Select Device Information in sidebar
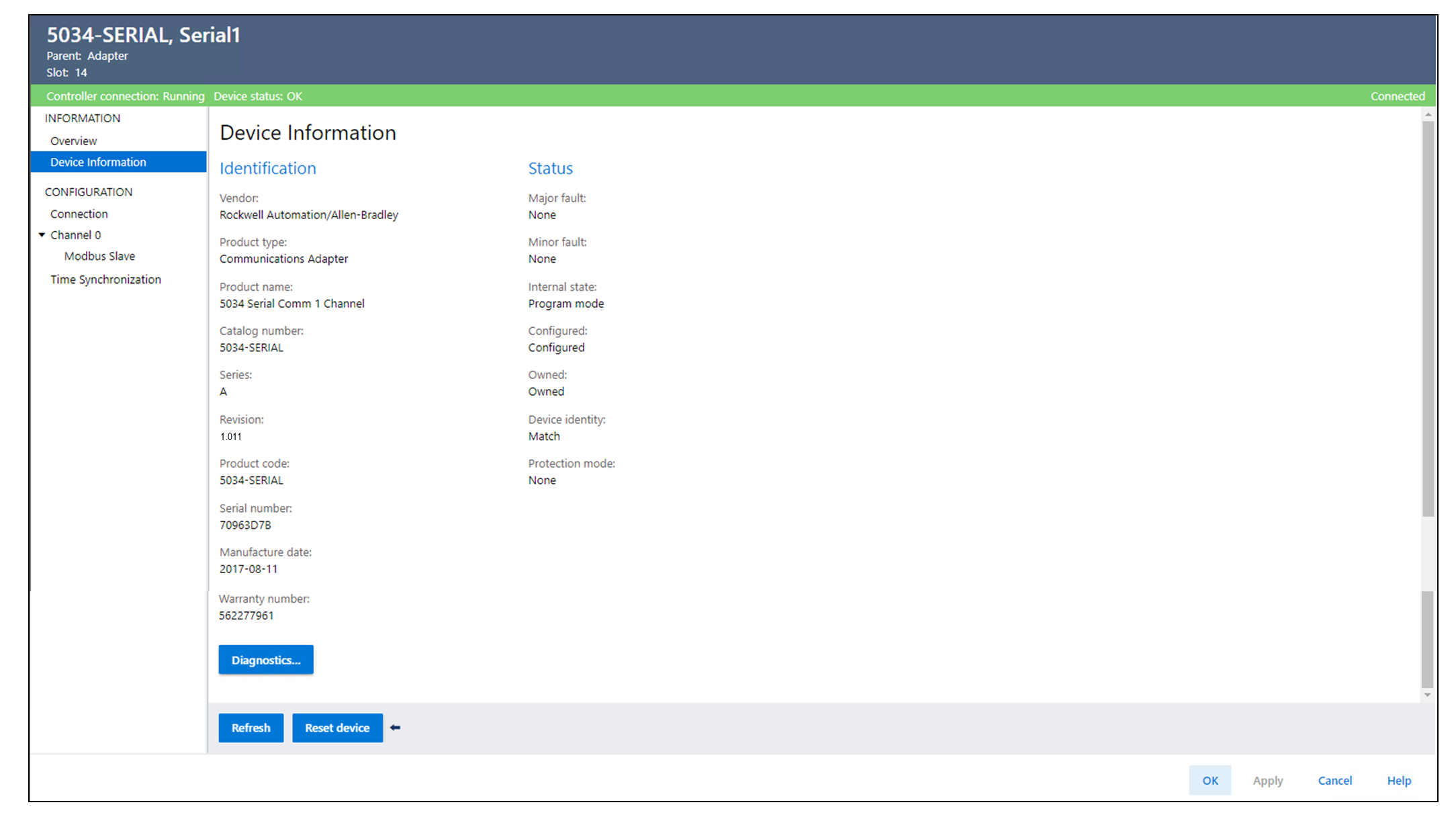The height and width of the screenshot is (817, 1456). [x=98, y=162]
